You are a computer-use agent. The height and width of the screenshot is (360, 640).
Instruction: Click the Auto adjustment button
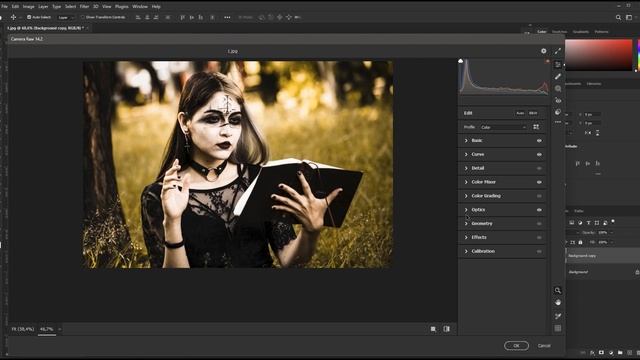pos(520,113)
